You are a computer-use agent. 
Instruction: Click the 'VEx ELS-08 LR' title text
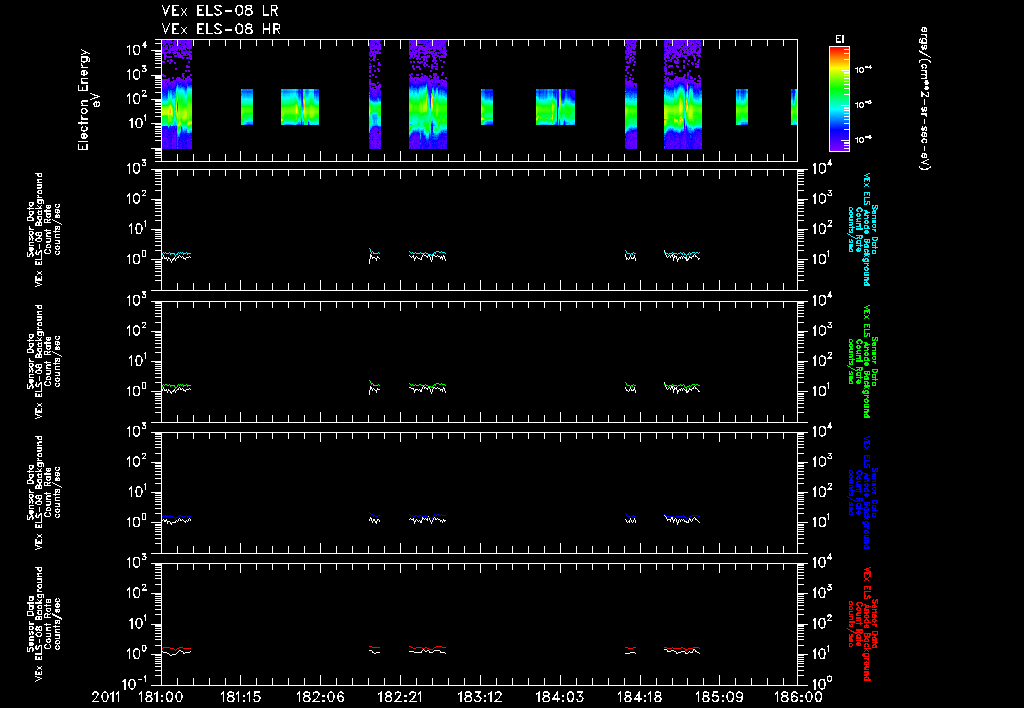coord(220,11)
